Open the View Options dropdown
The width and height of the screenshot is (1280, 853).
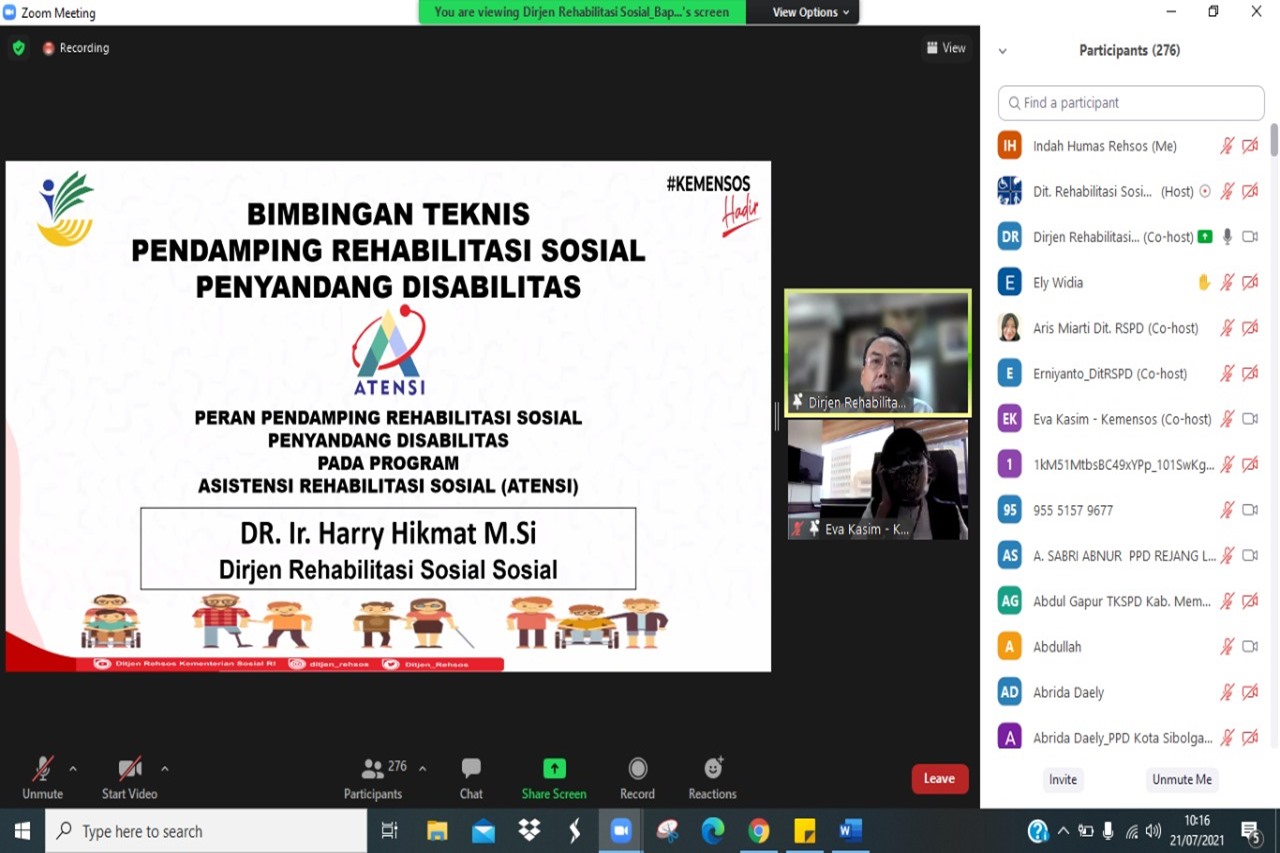811,12
